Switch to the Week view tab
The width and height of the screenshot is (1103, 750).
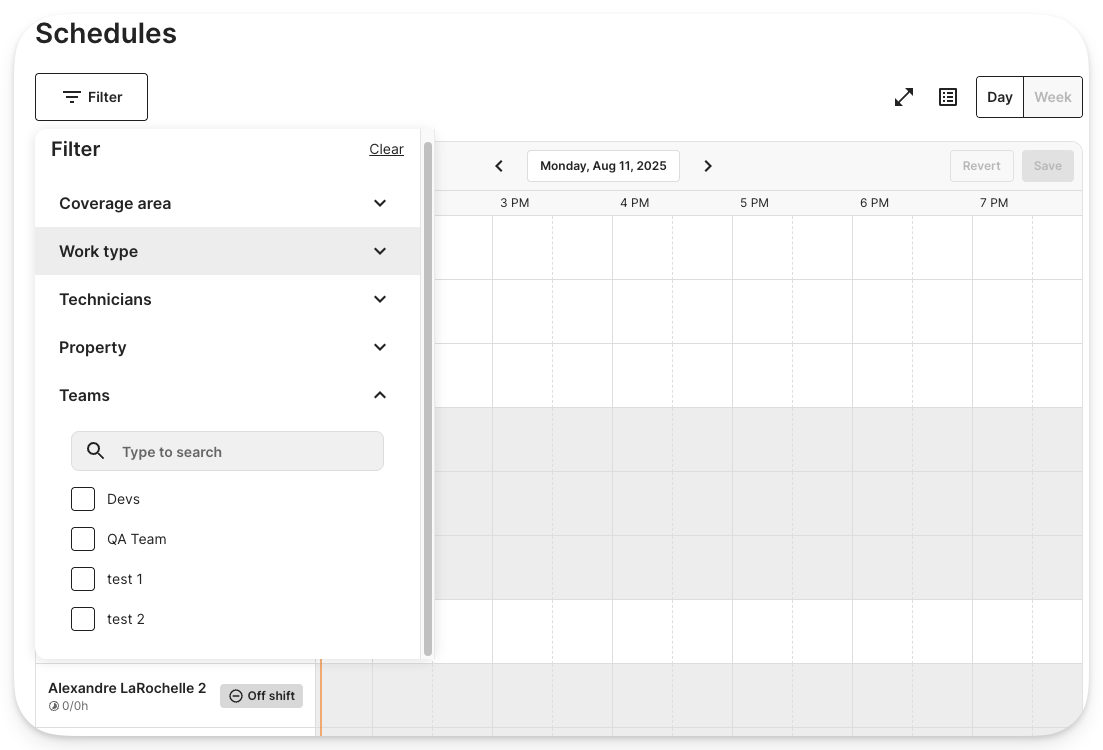[x=1052, y=96]
